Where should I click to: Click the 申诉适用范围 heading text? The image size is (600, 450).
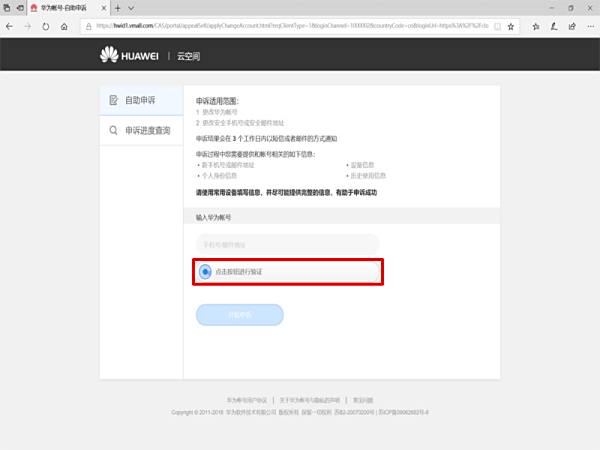(x=217, y=101)
